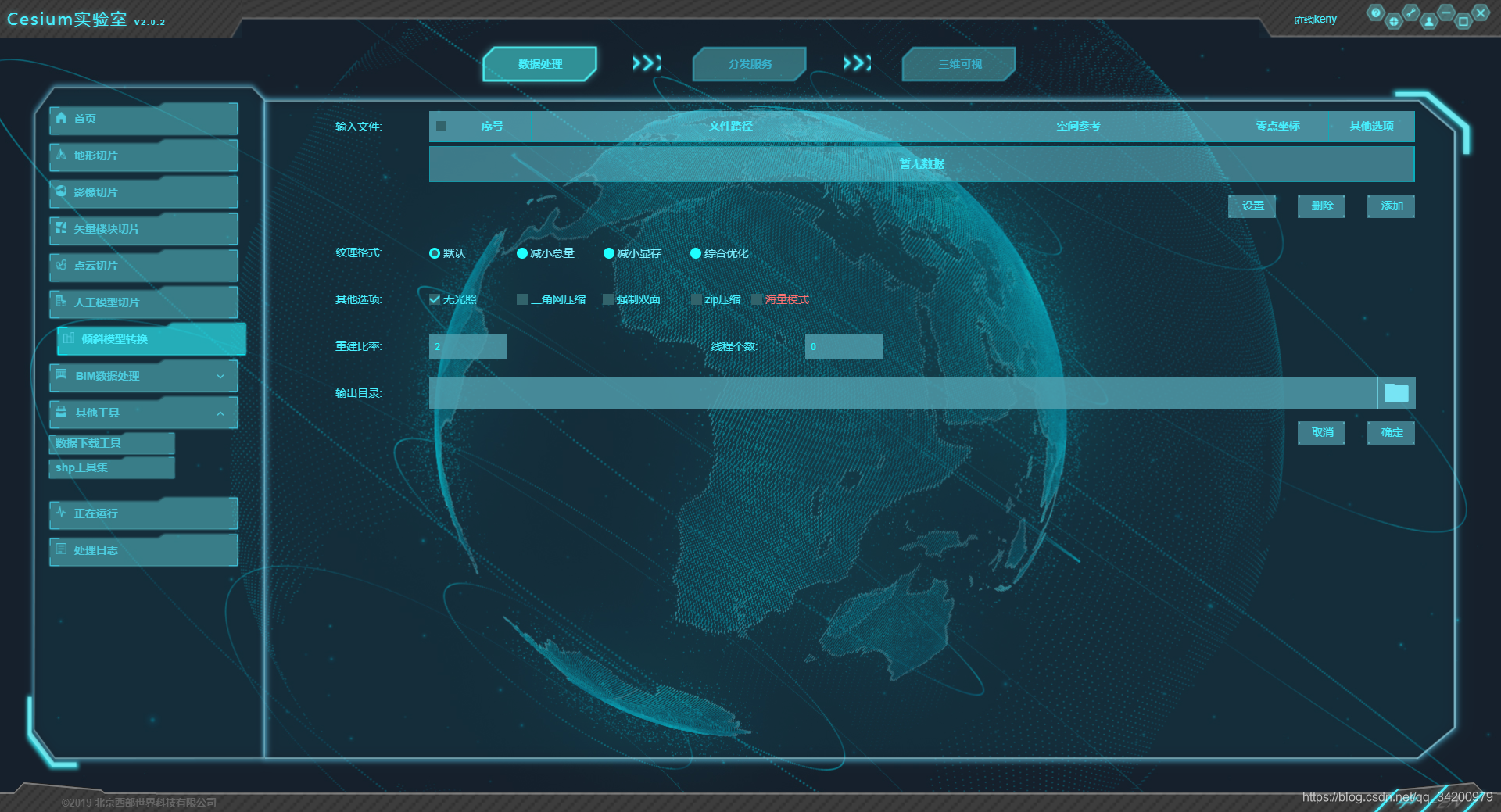
Task: Click the crosshair globe hexagon icon
Action: [x=1393, y=21]
